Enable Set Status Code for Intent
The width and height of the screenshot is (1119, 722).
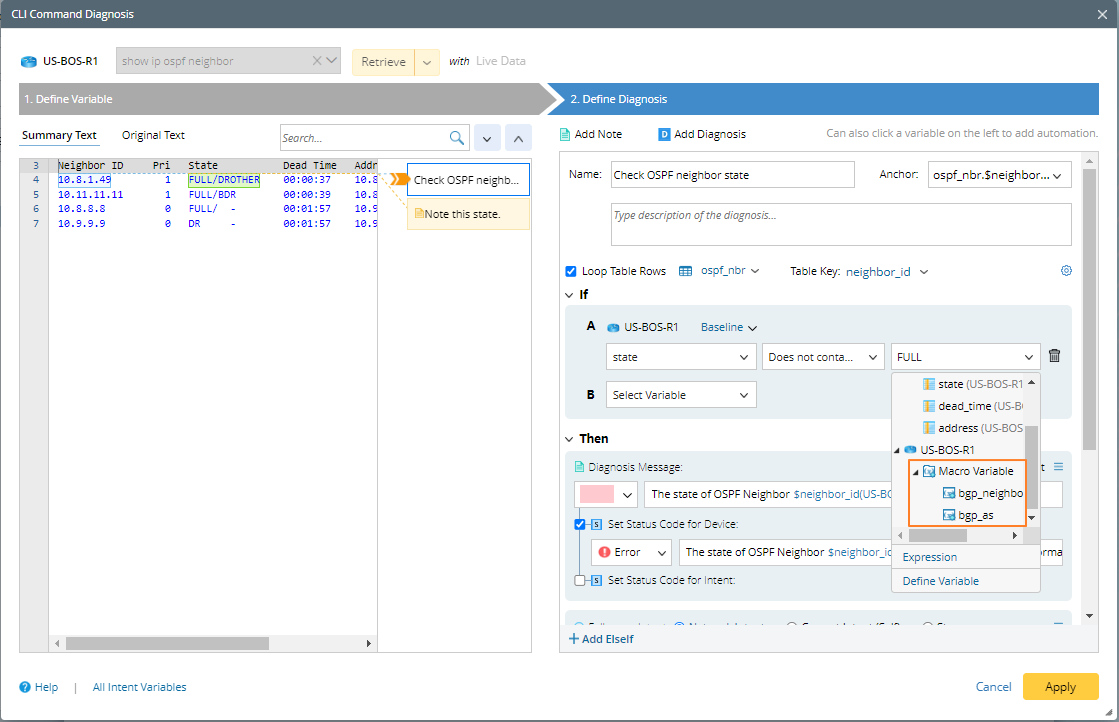click(579, 580)
